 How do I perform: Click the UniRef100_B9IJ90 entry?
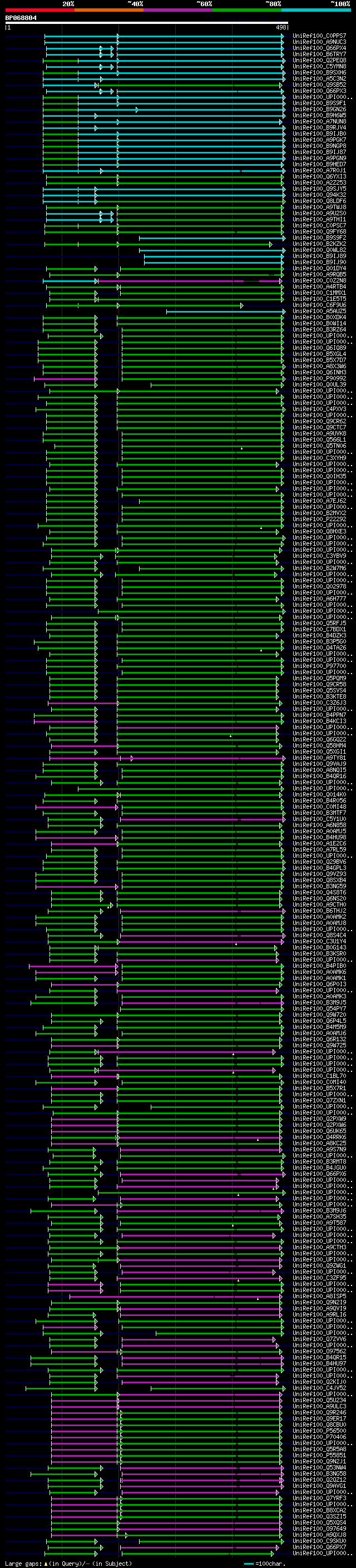click(319, 263)
